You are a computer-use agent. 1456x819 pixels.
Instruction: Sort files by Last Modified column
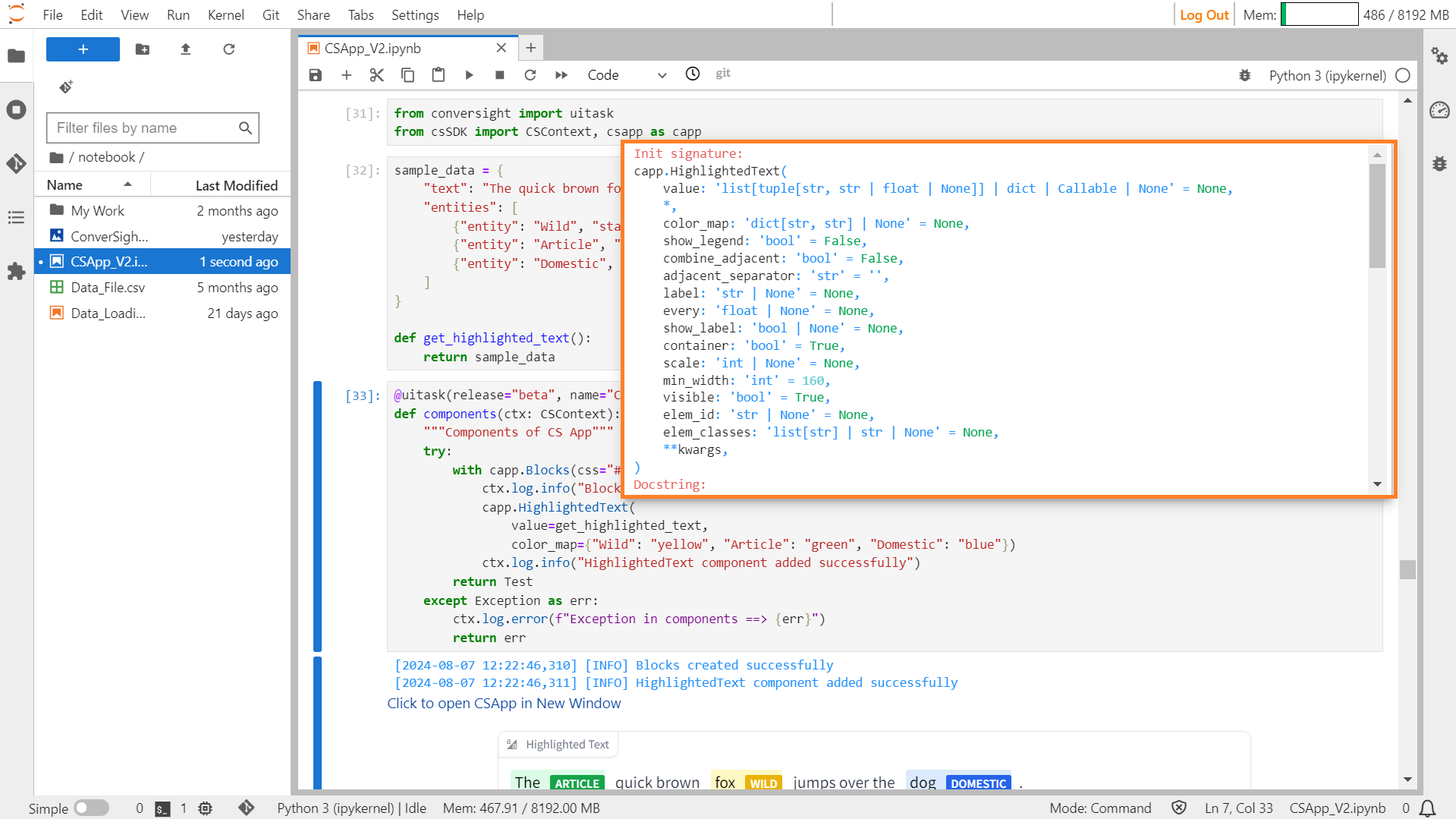(220, 184)
